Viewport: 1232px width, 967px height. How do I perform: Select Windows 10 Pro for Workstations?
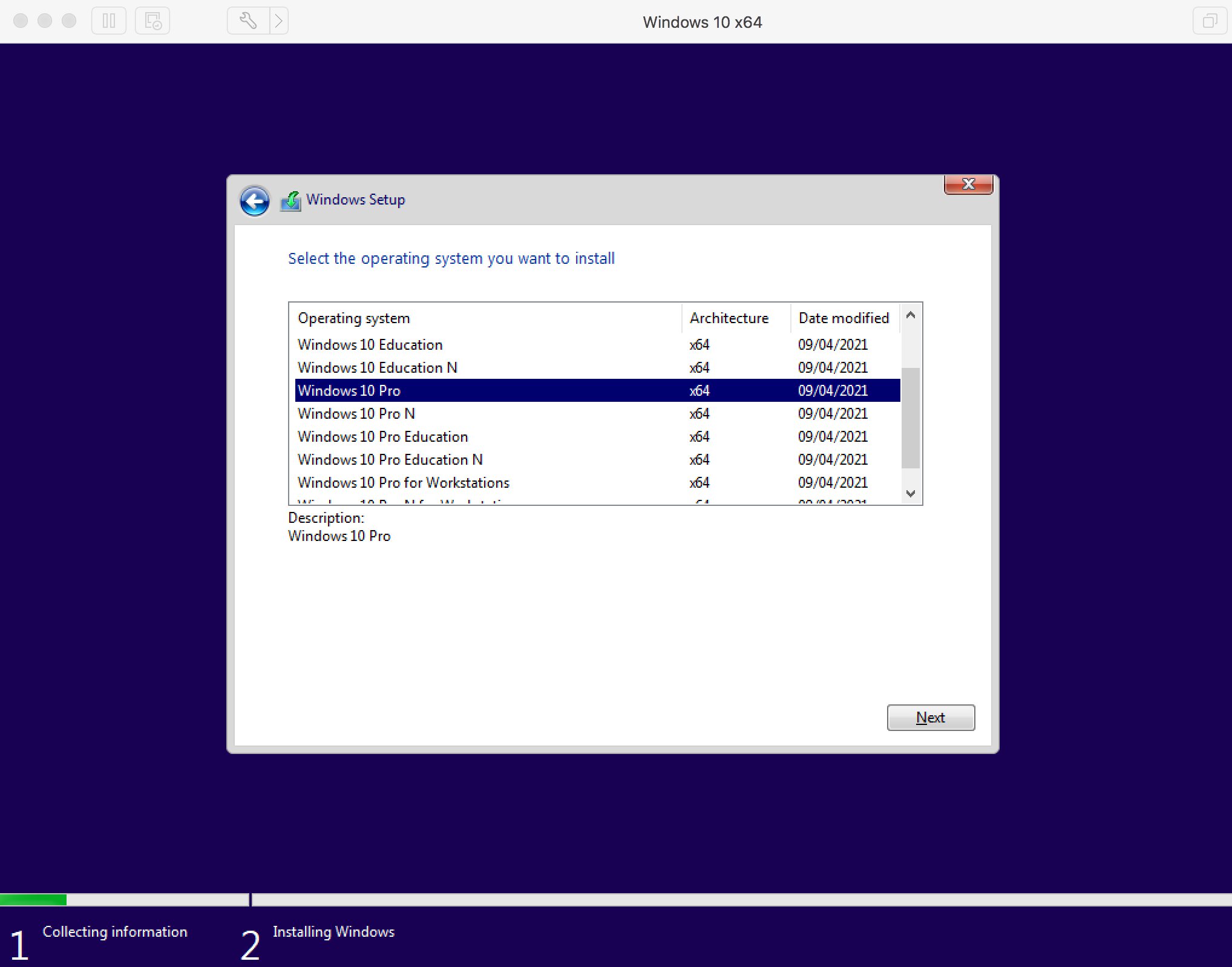click(597, 482)
